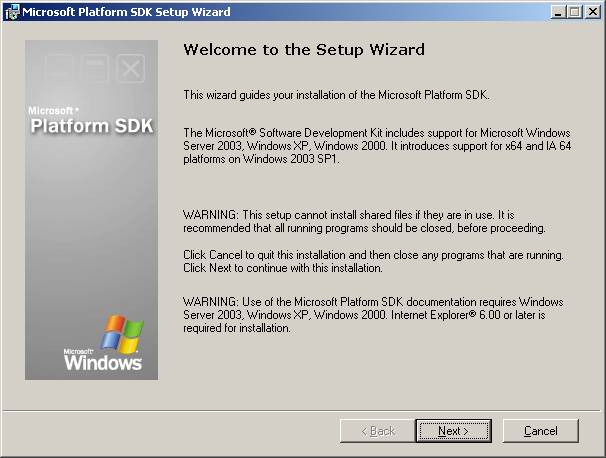Image resolution: width=606 pixels, height=458 pixels.
Task: Click the setup wizard icon in title bar
Action: [x=11, y=12]
